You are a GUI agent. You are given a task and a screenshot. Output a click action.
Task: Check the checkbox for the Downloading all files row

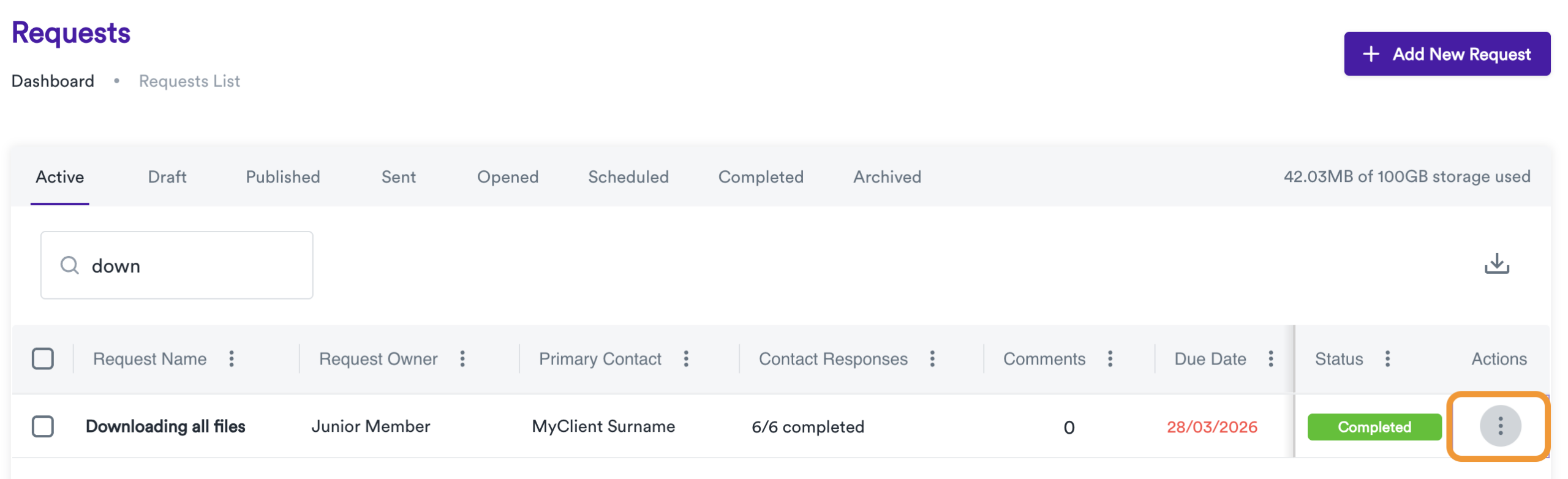tap(43, 426)
